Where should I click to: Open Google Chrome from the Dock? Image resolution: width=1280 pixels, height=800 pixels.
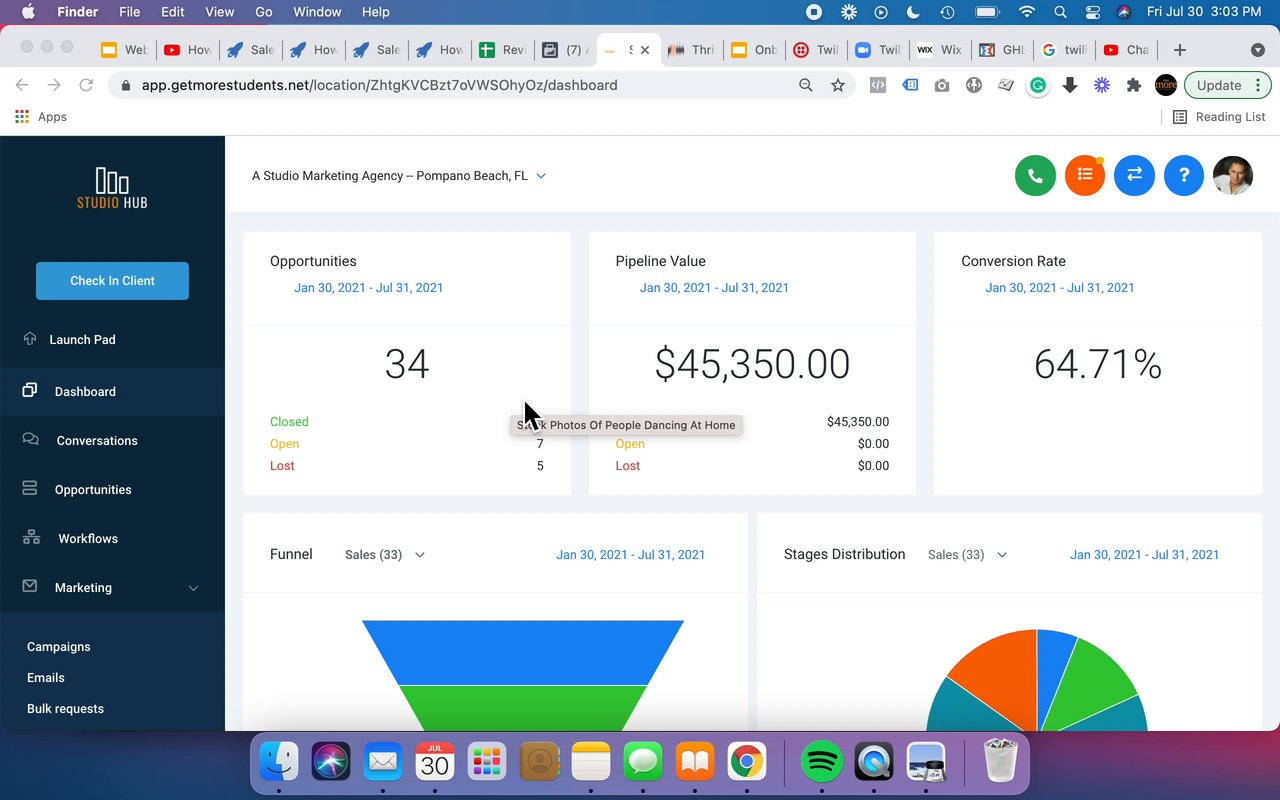[747, 763]
